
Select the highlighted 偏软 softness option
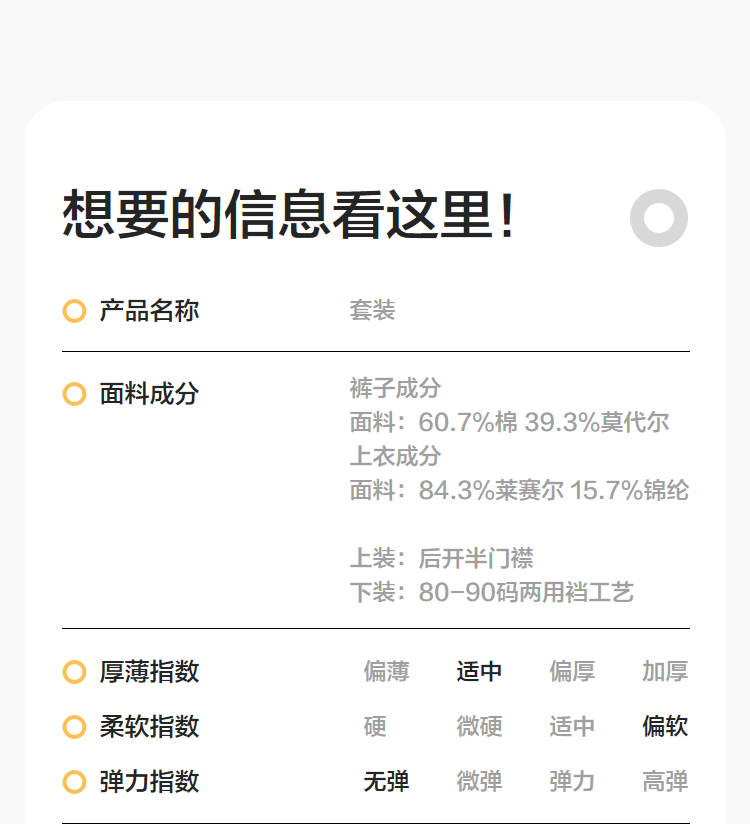tap(665, 727)
